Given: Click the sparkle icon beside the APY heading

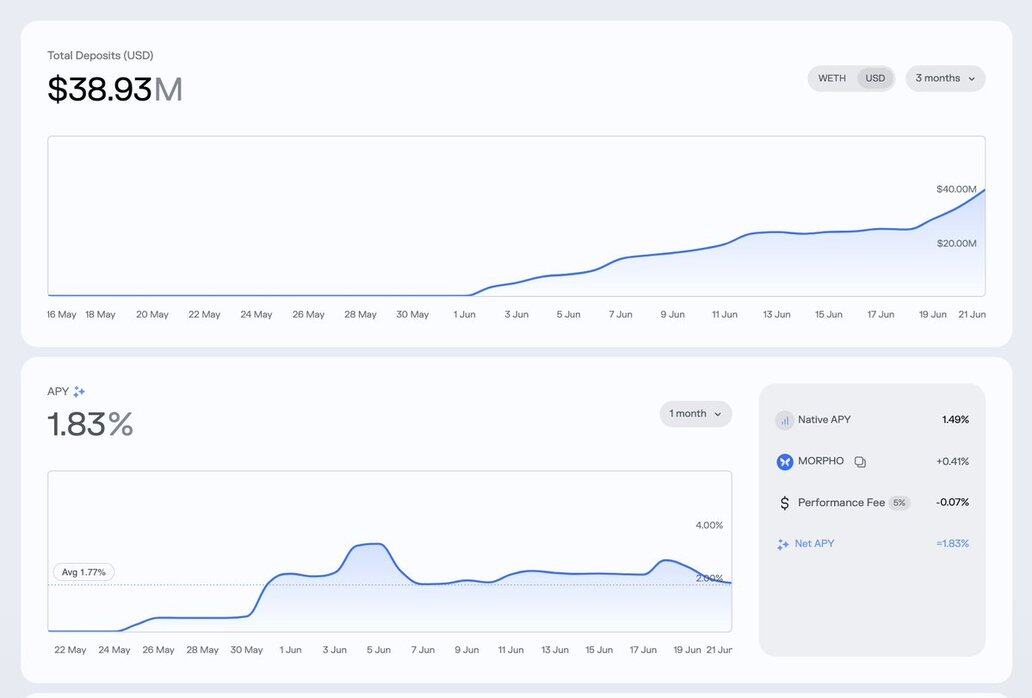Looking at the screenshot, I should 79,392.
